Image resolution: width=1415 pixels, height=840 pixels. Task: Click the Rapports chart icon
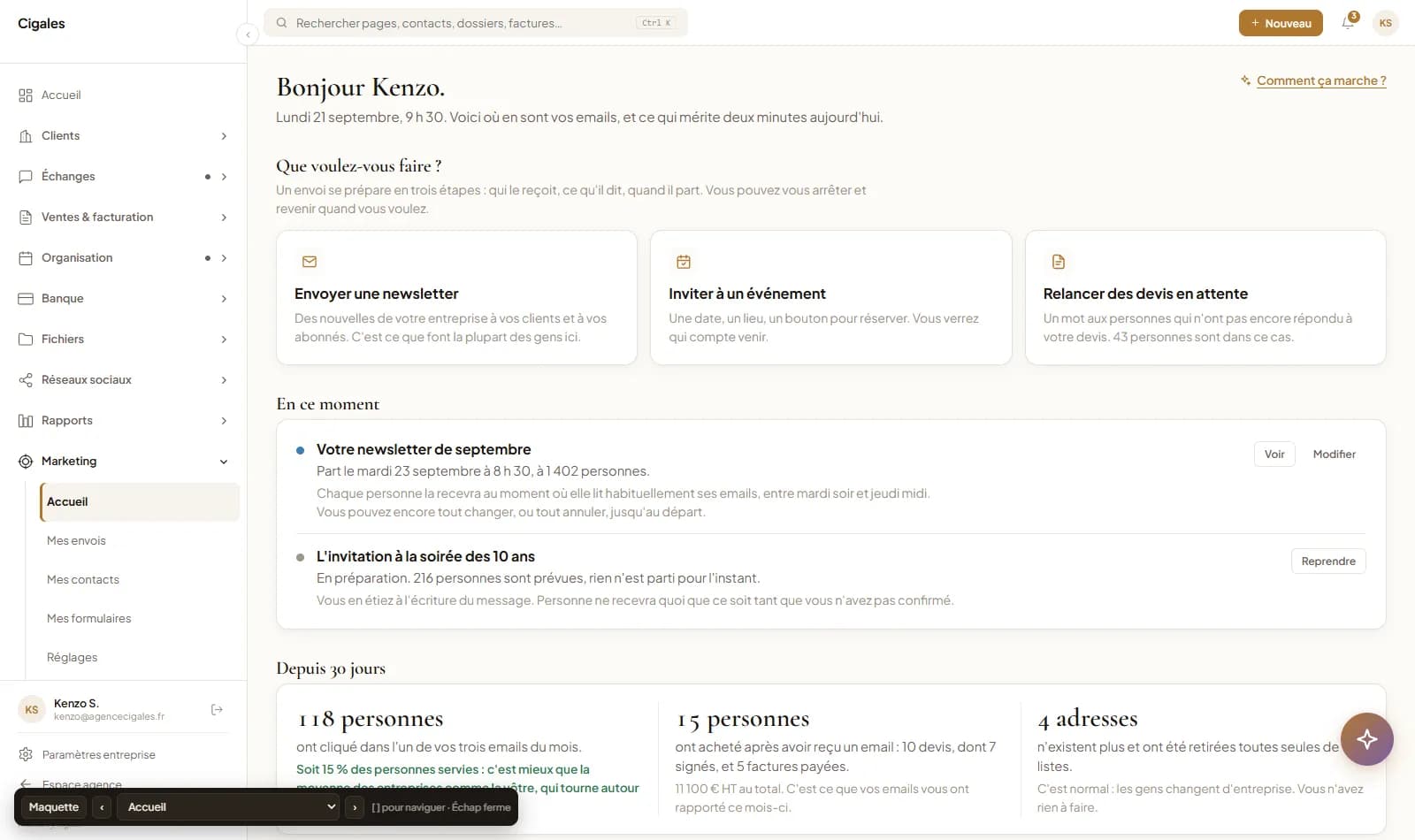coord(26,421)
